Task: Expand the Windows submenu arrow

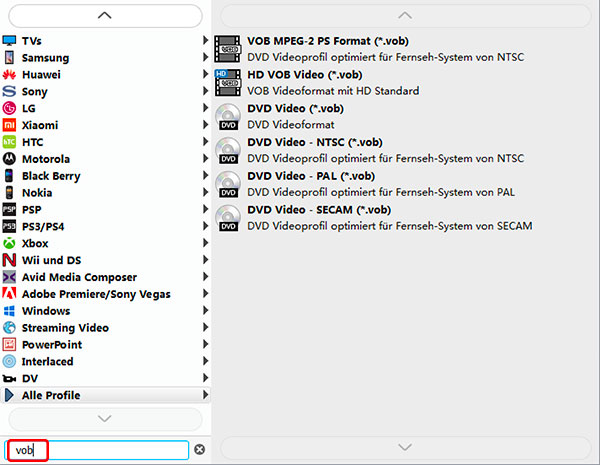Action: [205, 310]
